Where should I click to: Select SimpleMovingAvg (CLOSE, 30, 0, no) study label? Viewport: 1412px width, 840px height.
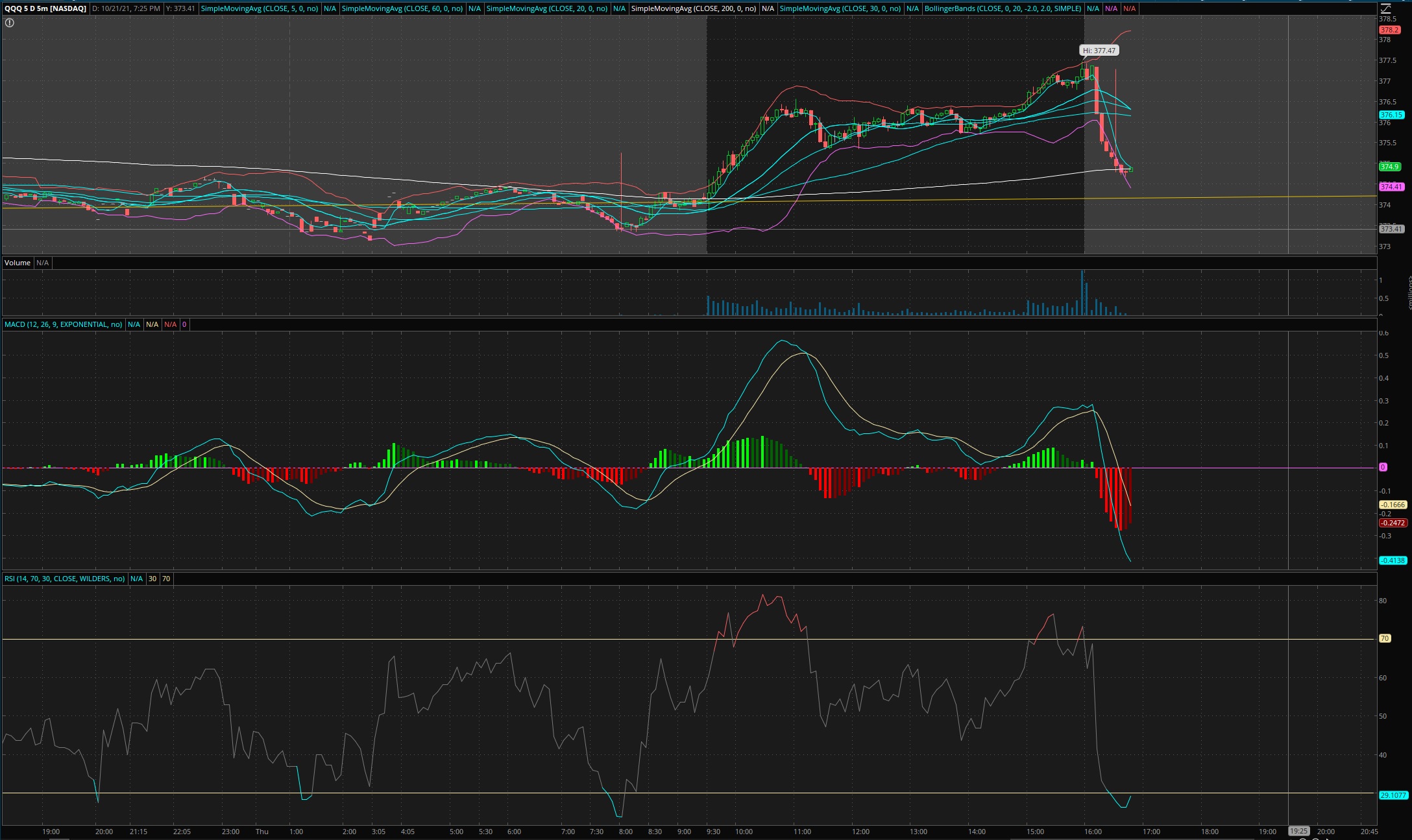click(x=840, y=8)
